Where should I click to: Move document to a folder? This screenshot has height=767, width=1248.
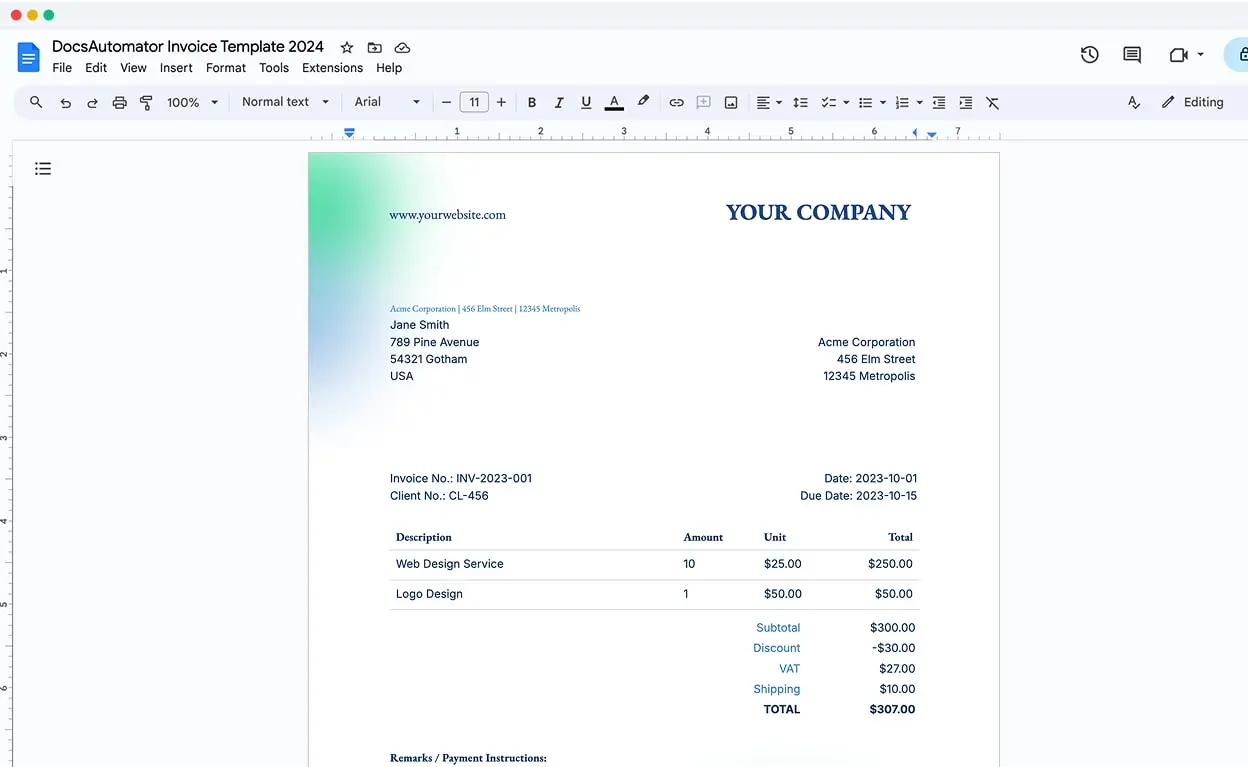pos(374,47)
